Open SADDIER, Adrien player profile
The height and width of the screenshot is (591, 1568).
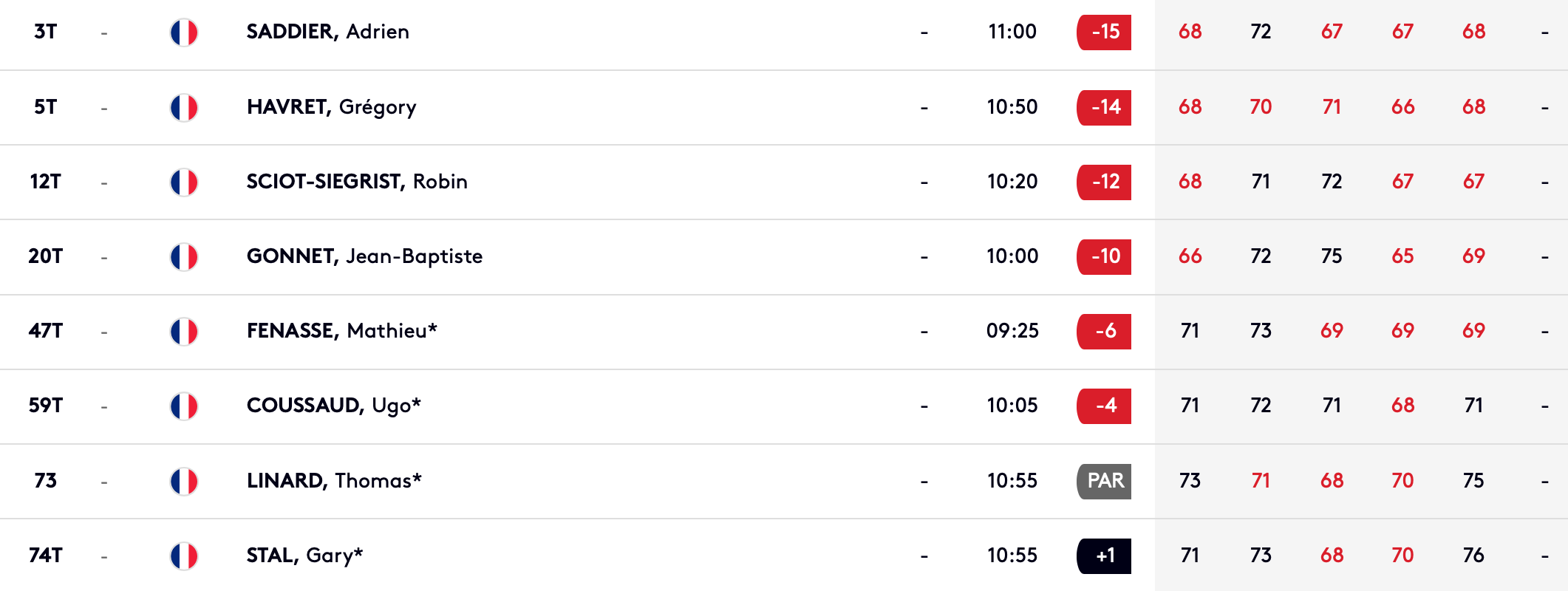coord(327,32)
